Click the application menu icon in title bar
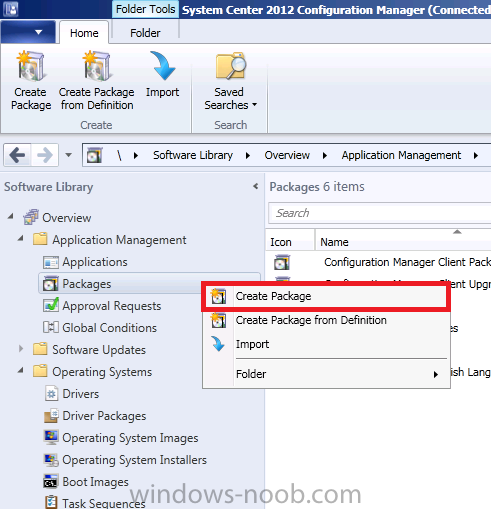 pos(10,9)
